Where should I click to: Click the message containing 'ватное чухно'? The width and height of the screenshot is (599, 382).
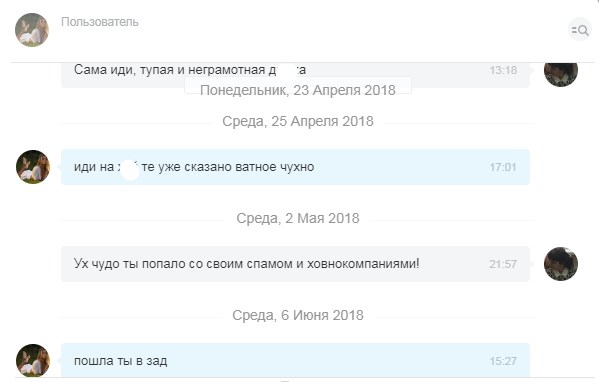pos(295,167)
